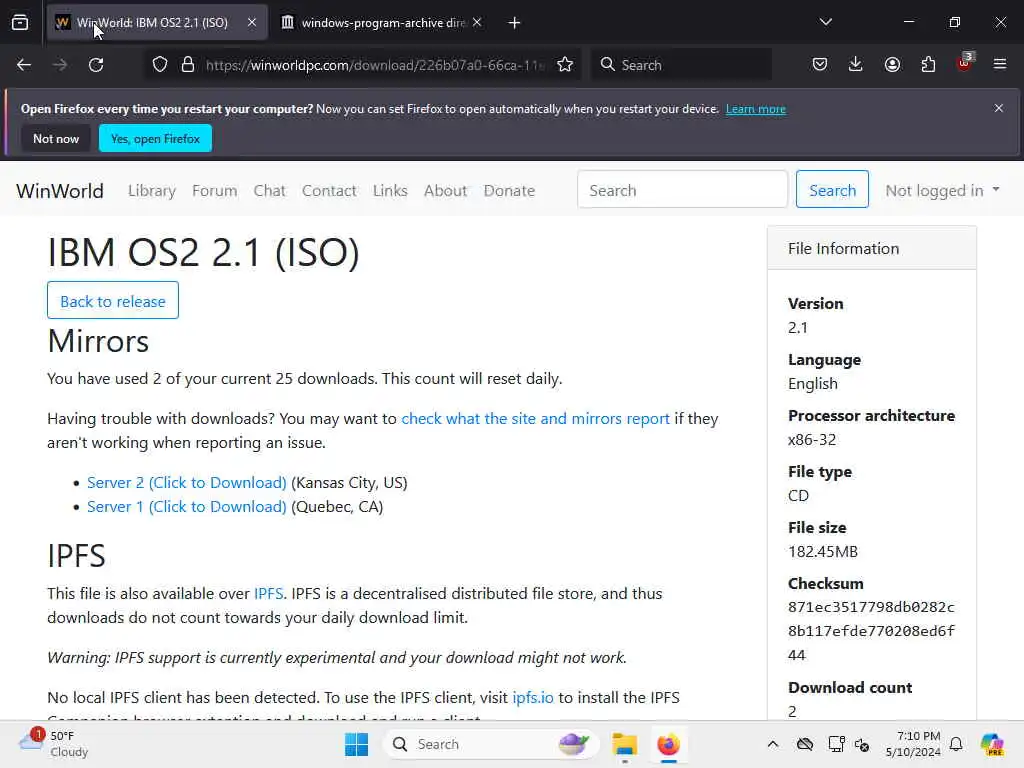The image size is (1024, 768).
Task: Click the Windows taskbar search box
Action: [x=491, y=744]
